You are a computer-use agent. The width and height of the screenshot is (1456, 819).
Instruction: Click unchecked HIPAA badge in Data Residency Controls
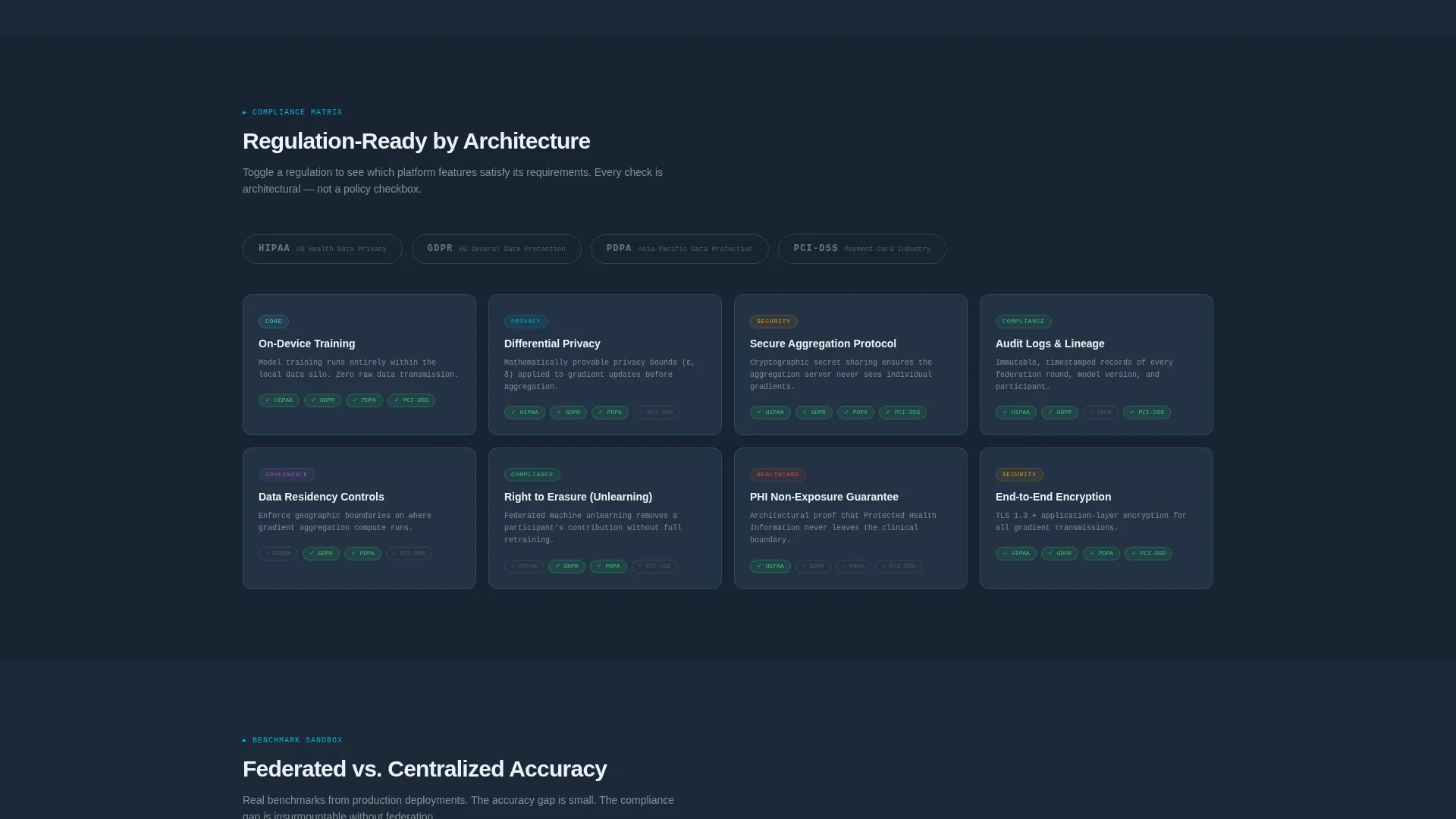click(x=278, y=554)
